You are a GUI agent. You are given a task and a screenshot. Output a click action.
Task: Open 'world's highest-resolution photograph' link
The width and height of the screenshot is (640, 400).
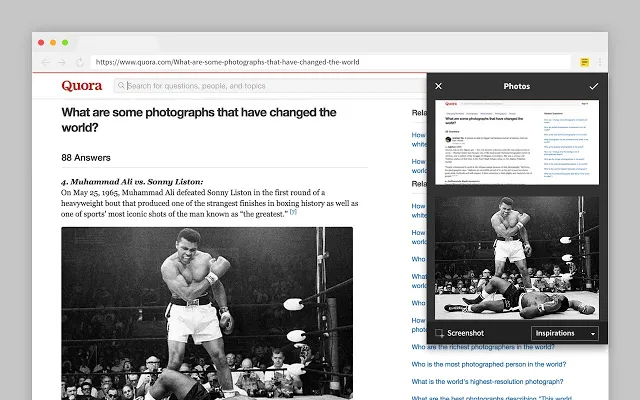(487, 382)
